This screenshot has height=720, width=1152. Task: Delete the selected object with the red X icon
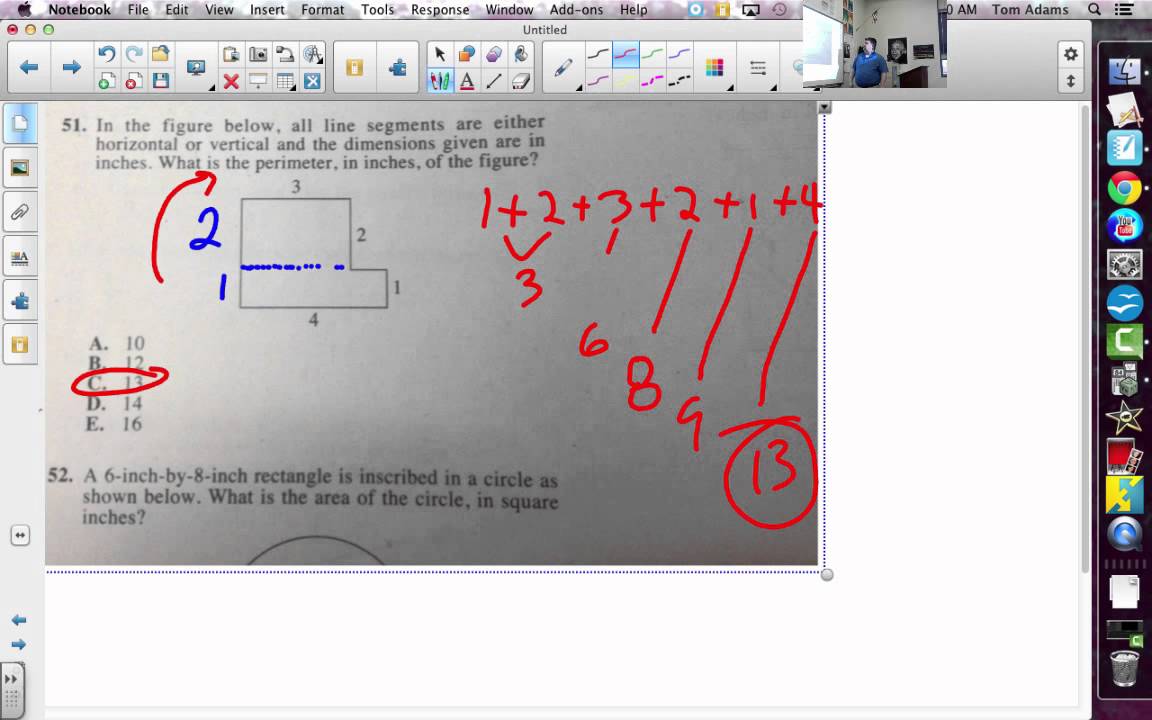[x=231, y=81]
